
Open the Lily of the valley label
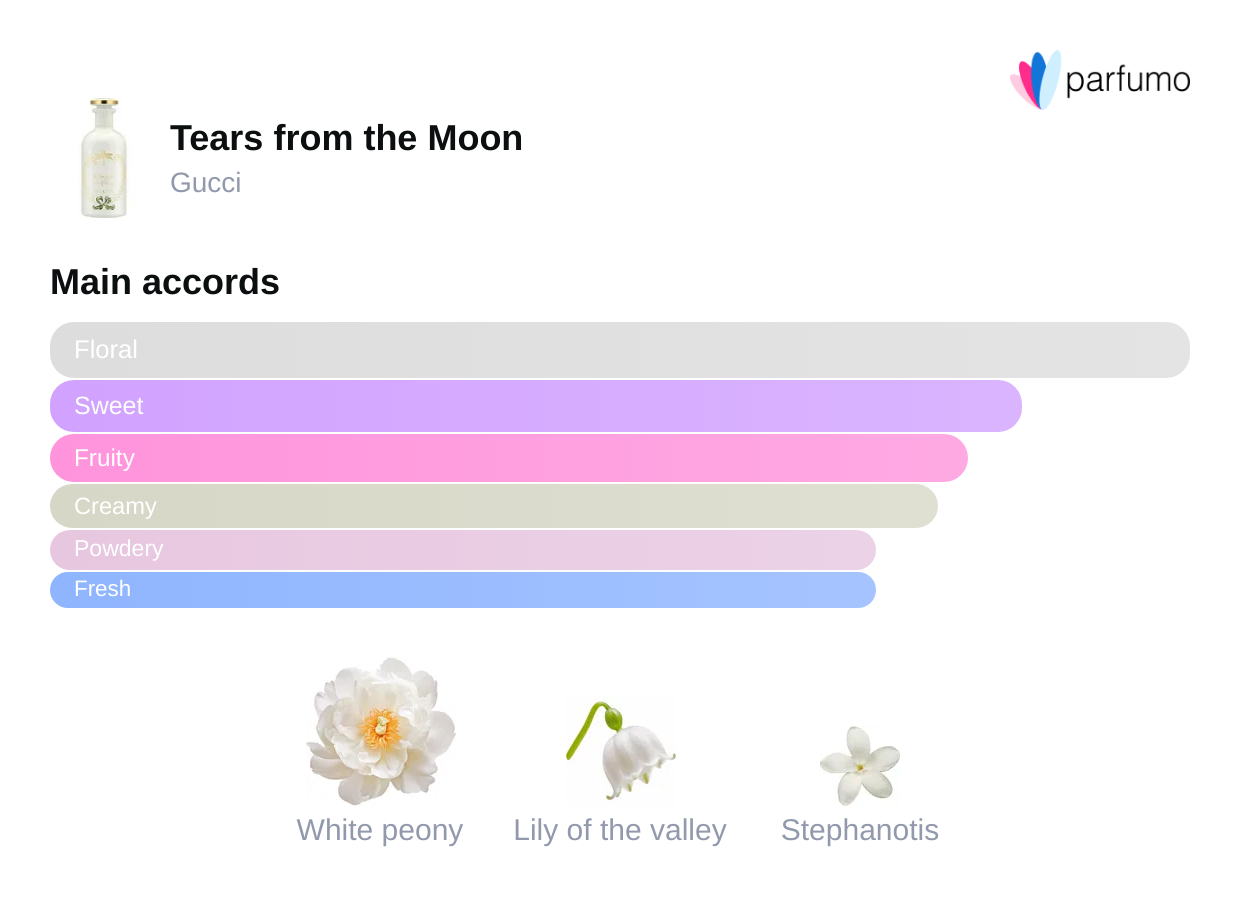pos(620,830)
